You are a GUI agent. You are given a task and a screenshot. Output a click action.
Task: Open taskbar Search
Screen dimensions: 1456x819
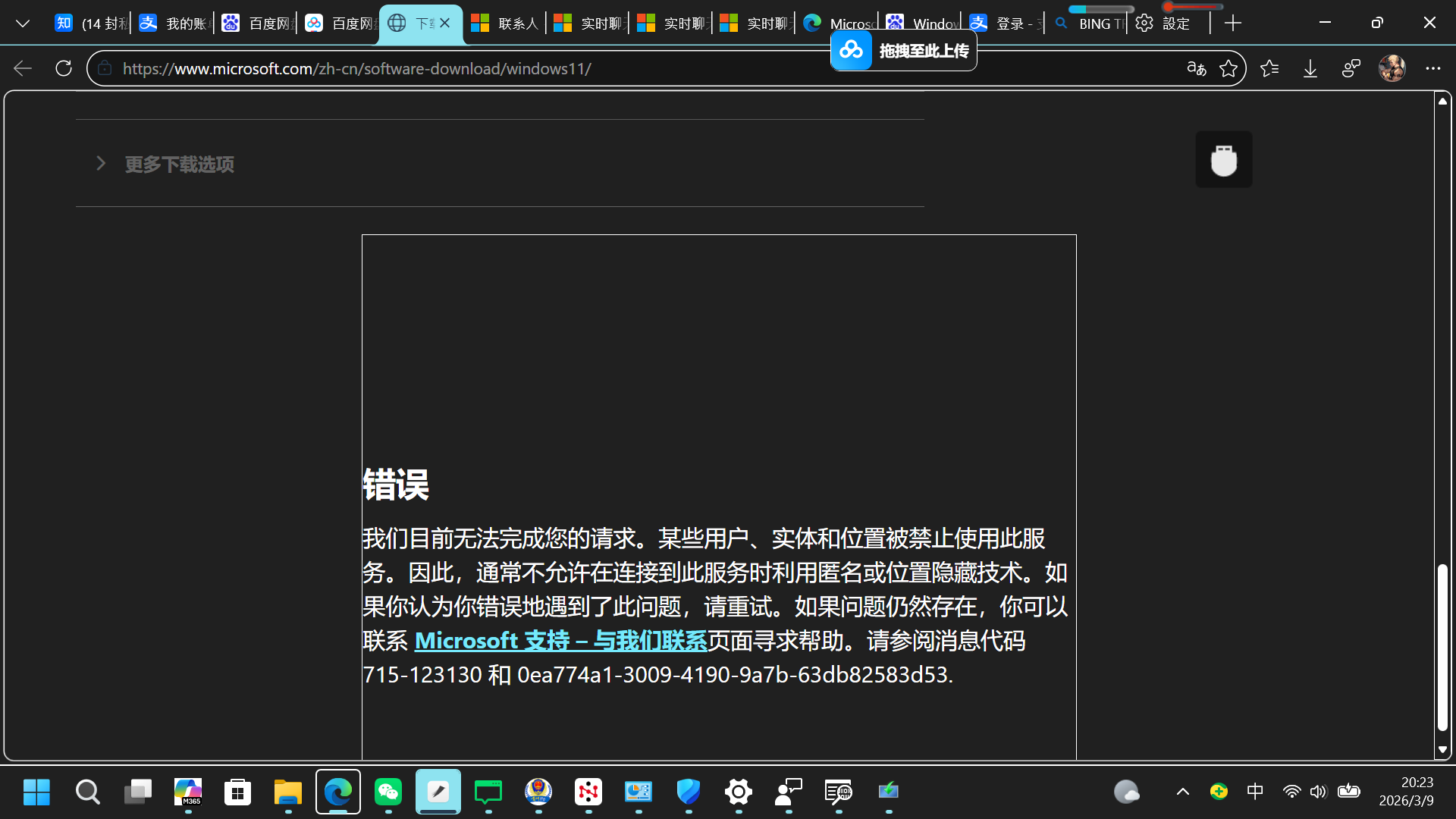click(x=87, y=792)
